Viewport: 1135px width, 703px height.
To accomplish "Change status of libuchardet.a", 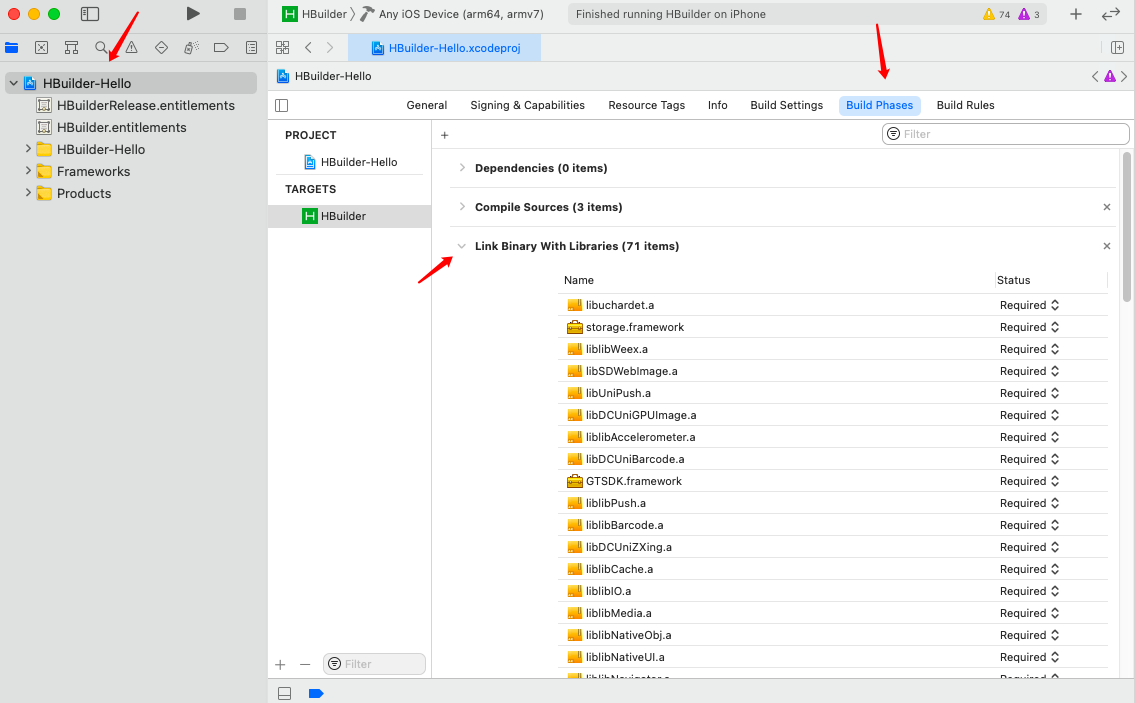I will (1029, 305).
